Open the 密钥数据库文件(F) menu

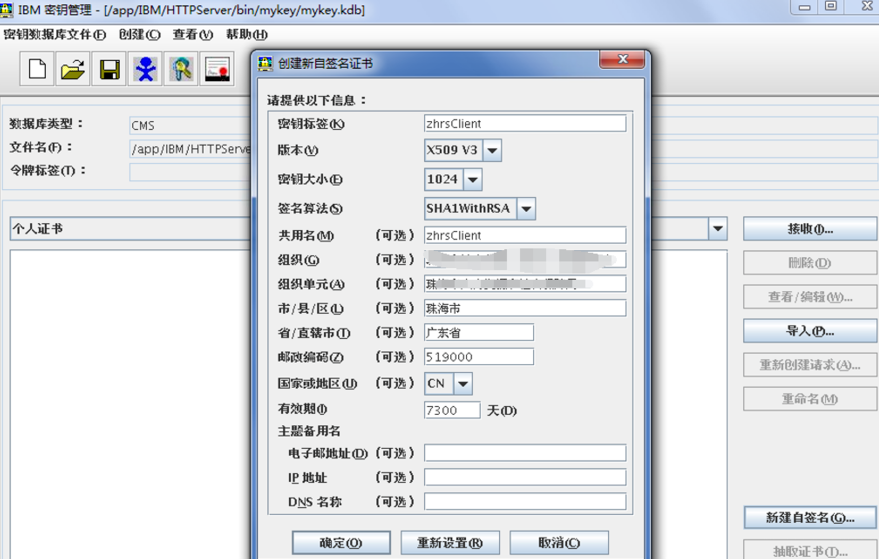pyautogui.click(x=54, y=34)
